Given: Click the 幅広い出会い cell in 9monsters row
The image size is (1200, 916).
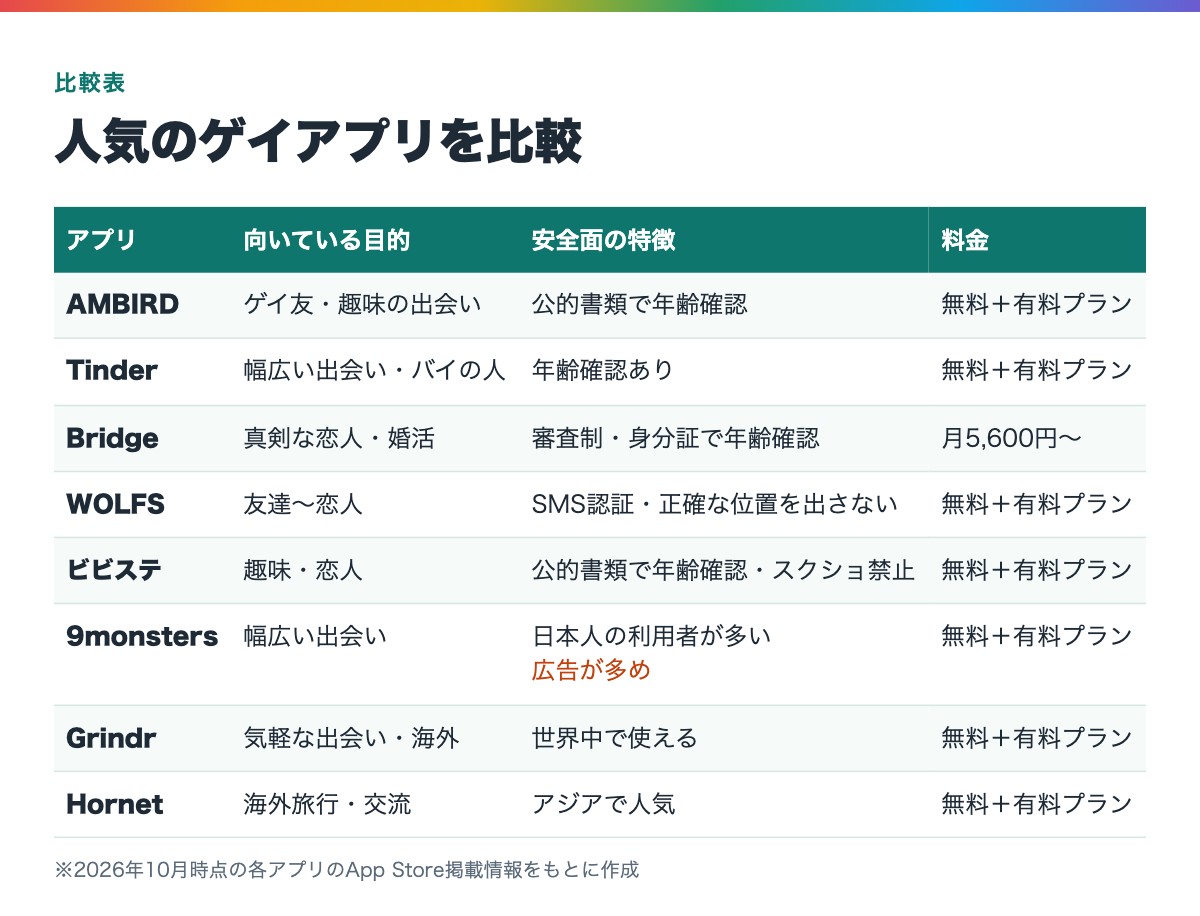Looking at the screenshot, I should tap(375, 654).
